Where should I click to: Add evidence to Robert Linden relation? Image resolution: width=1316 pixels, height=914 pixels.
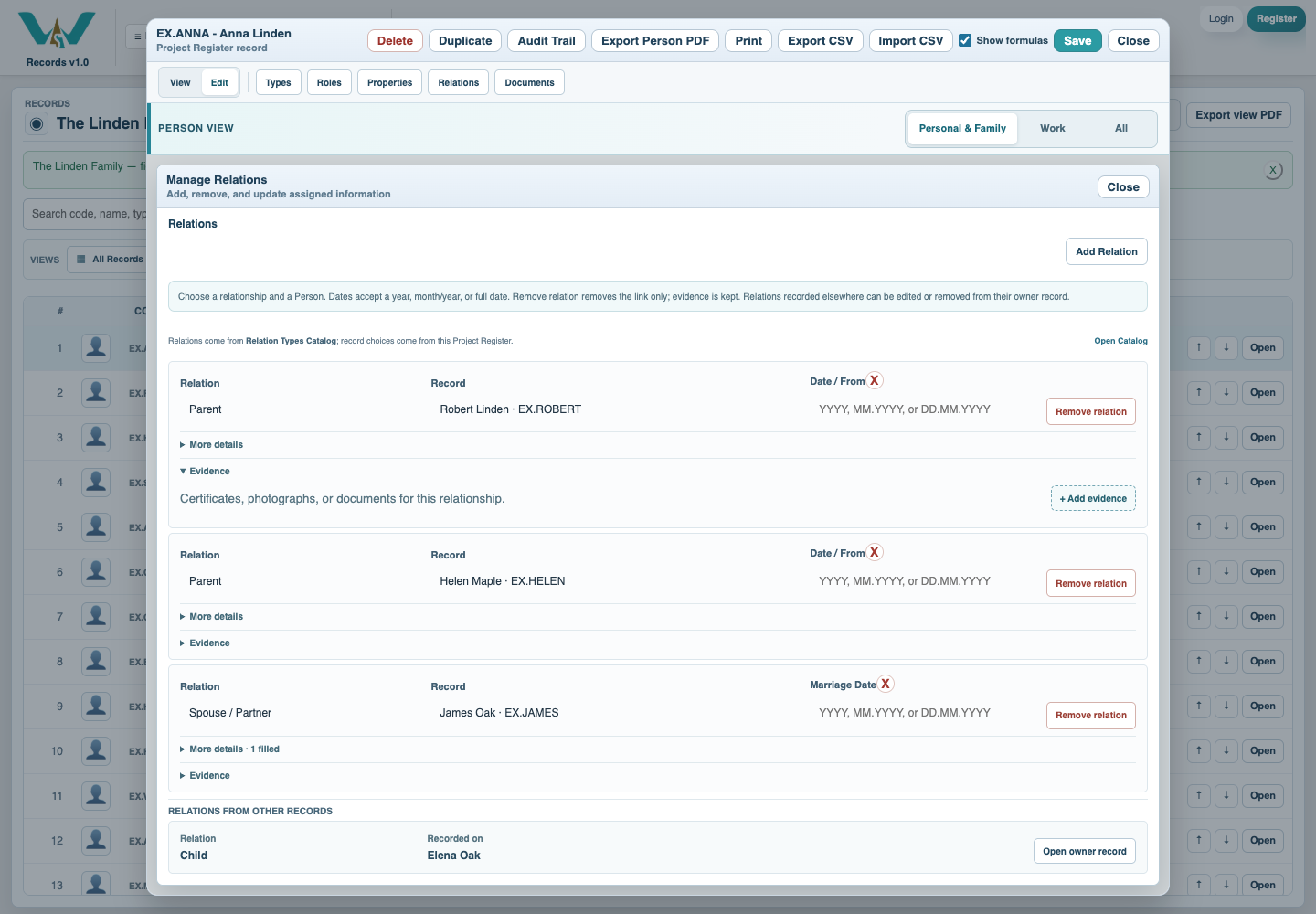(1093, 498)
